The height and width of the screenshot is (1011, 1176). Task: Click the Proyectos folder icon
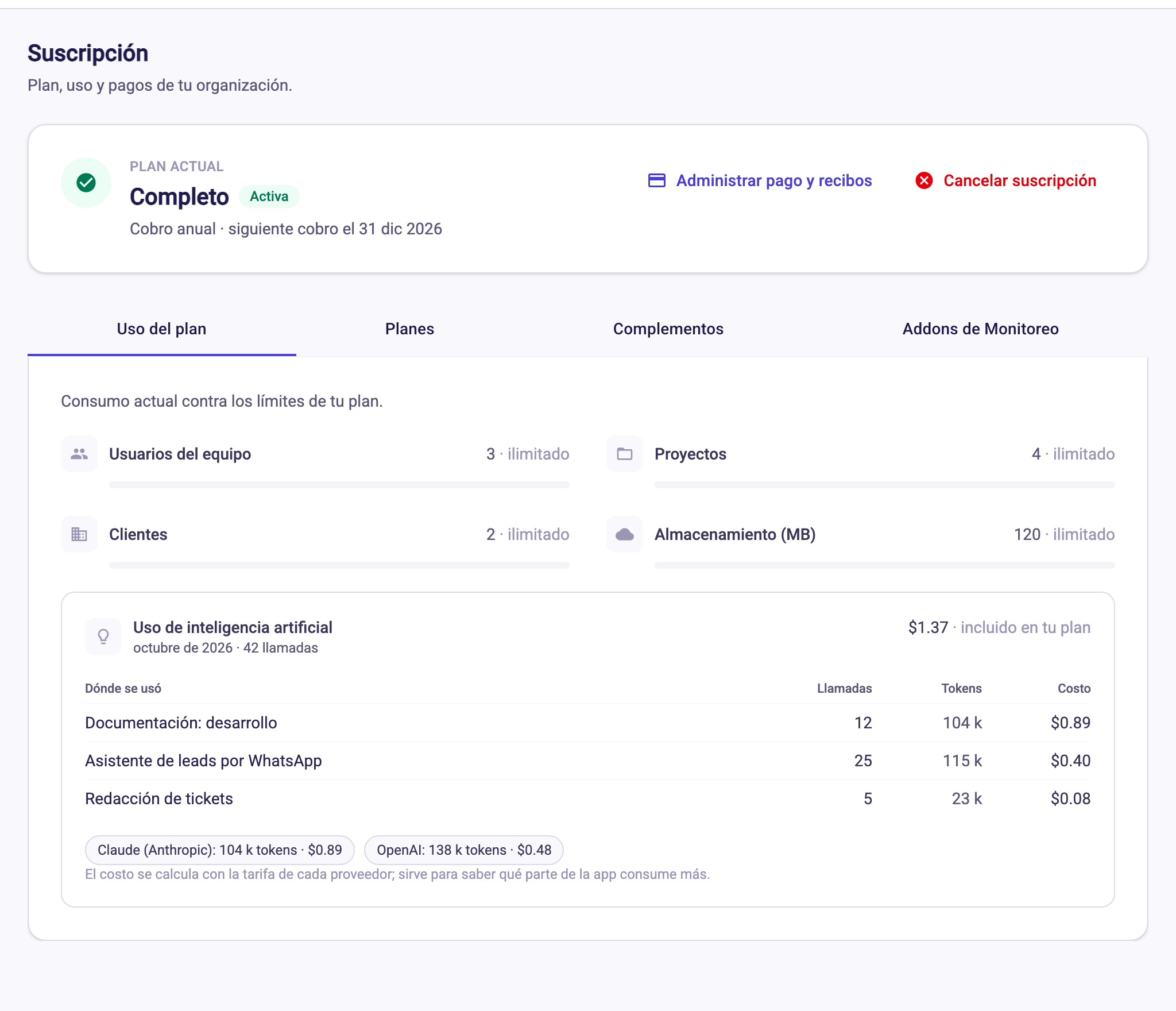pyautogui.click(x=625, y=454)
